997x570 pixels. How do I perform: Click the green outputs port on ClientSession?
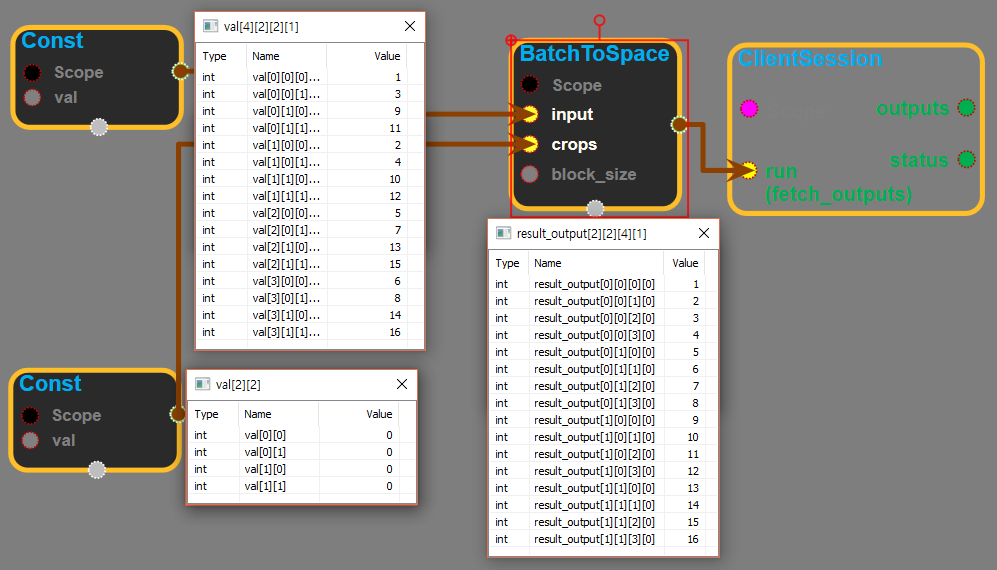pyautogui.click(x=965, y=107)
